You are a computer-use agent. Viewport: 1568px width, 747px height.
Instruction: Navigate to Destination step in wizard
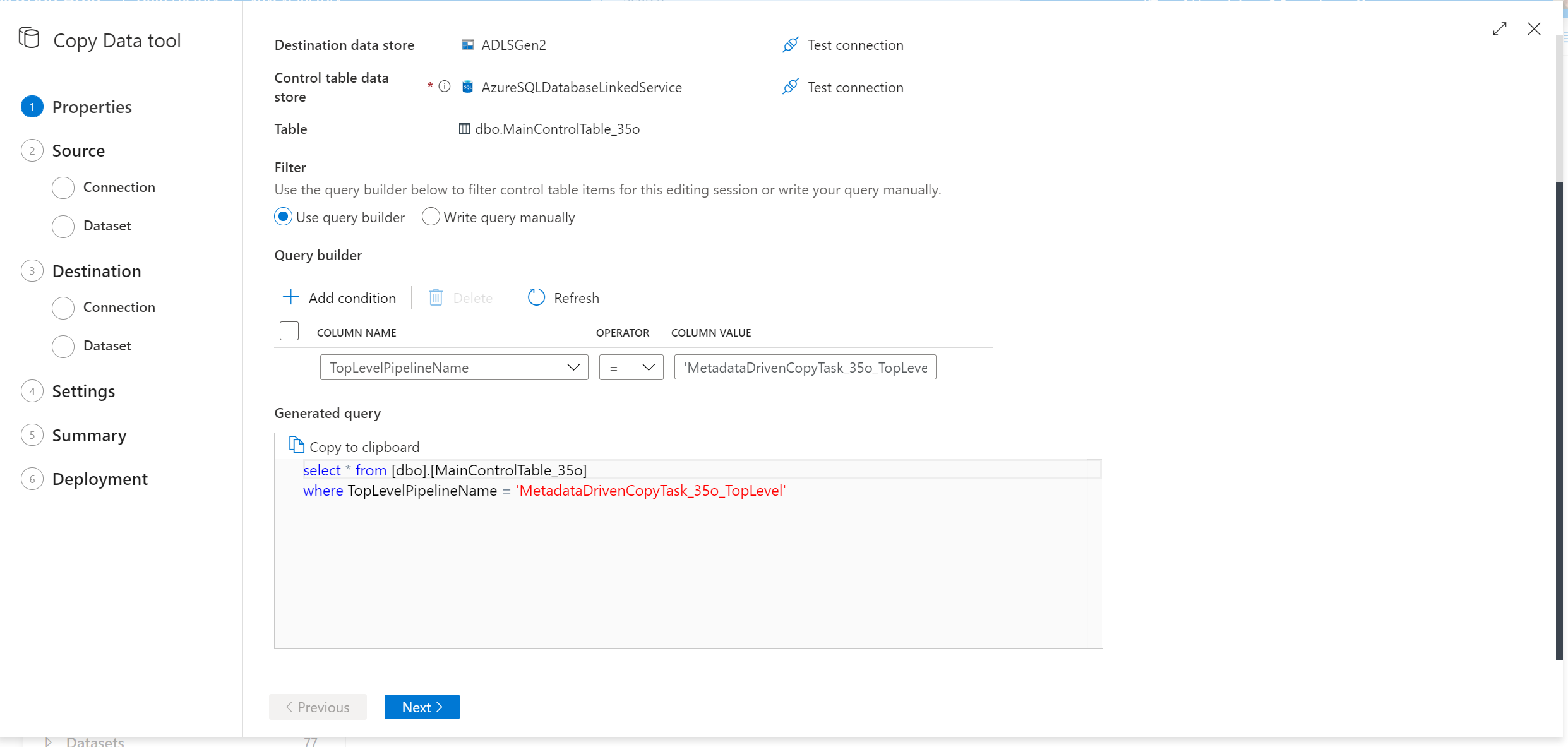(x=97, y=270)
